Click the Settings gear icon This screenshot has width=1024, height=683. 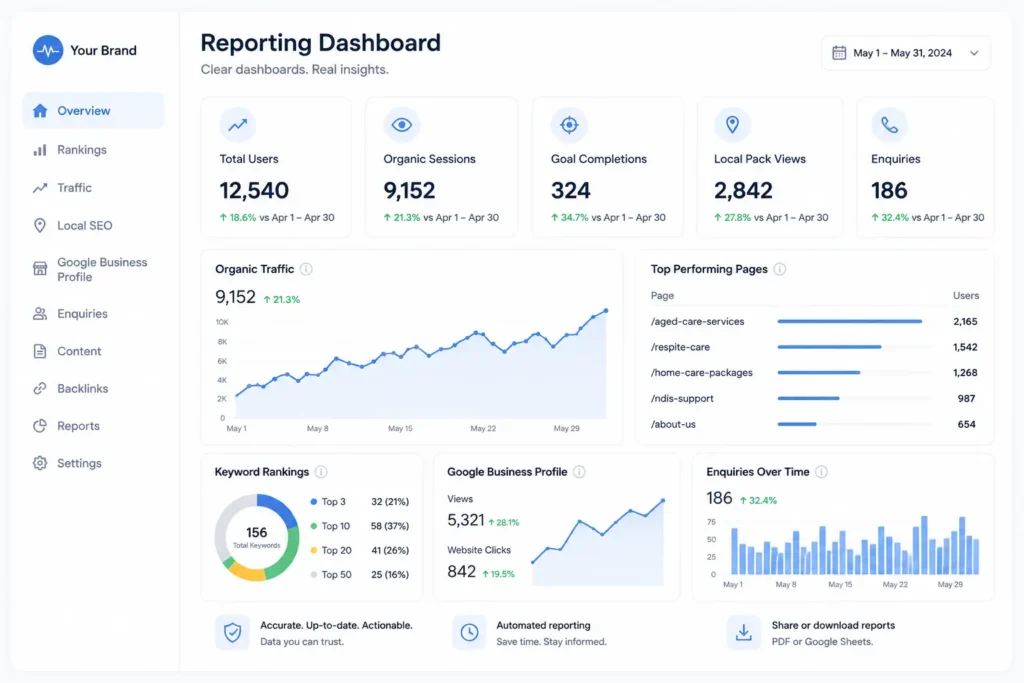(40, 463)
